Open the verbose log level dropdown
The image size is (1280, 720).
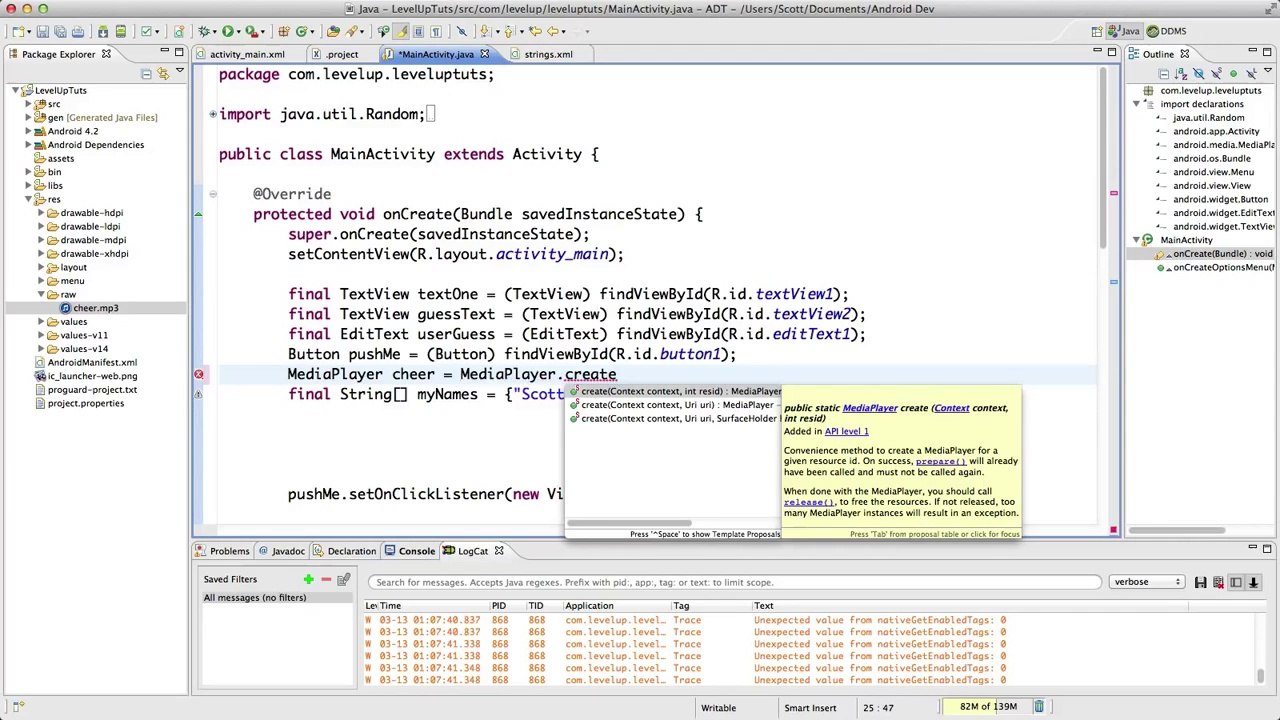pos(1147,582)
